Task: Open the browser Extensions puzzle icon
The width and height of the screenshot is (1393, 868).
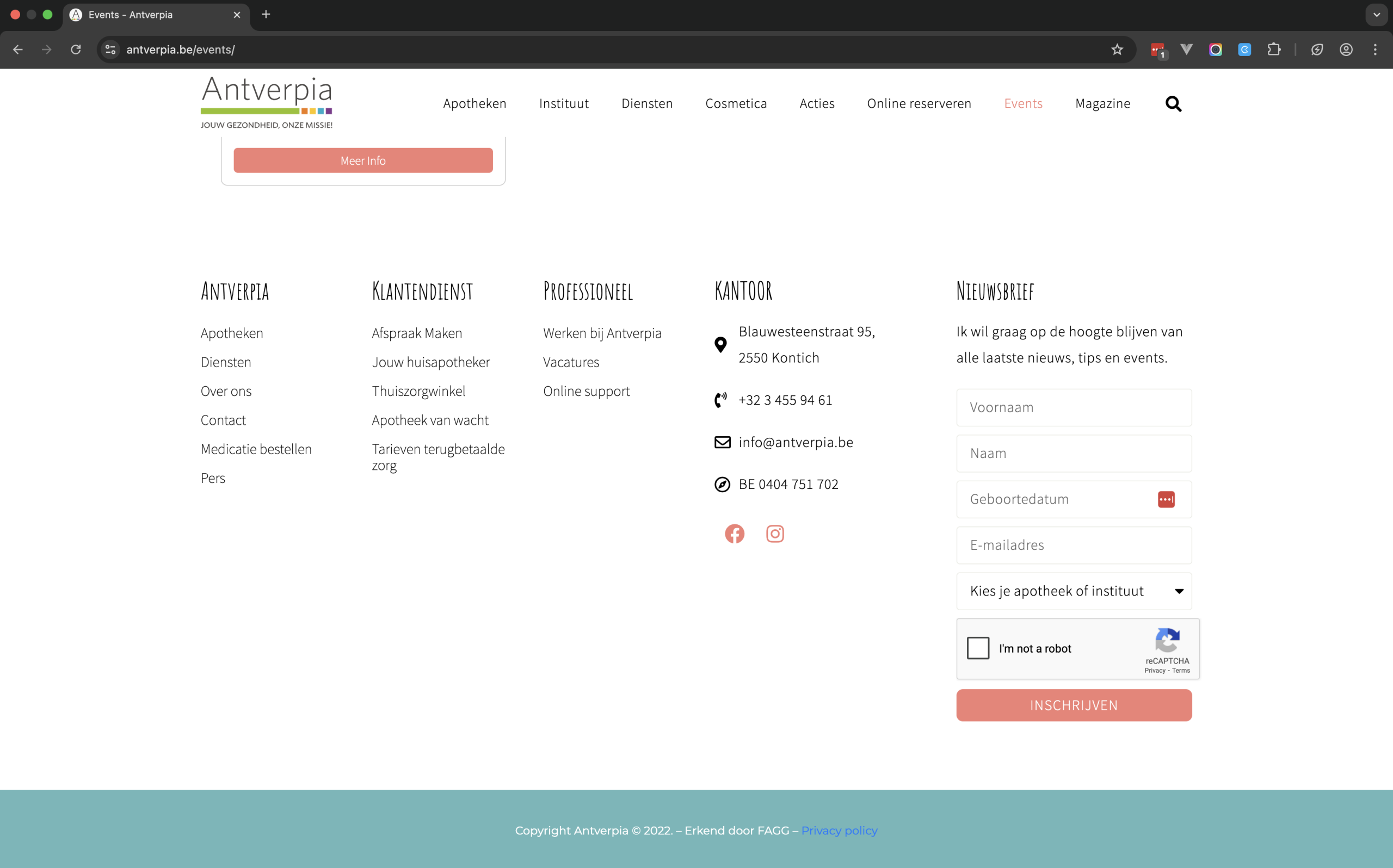Action: point(1274,49)
